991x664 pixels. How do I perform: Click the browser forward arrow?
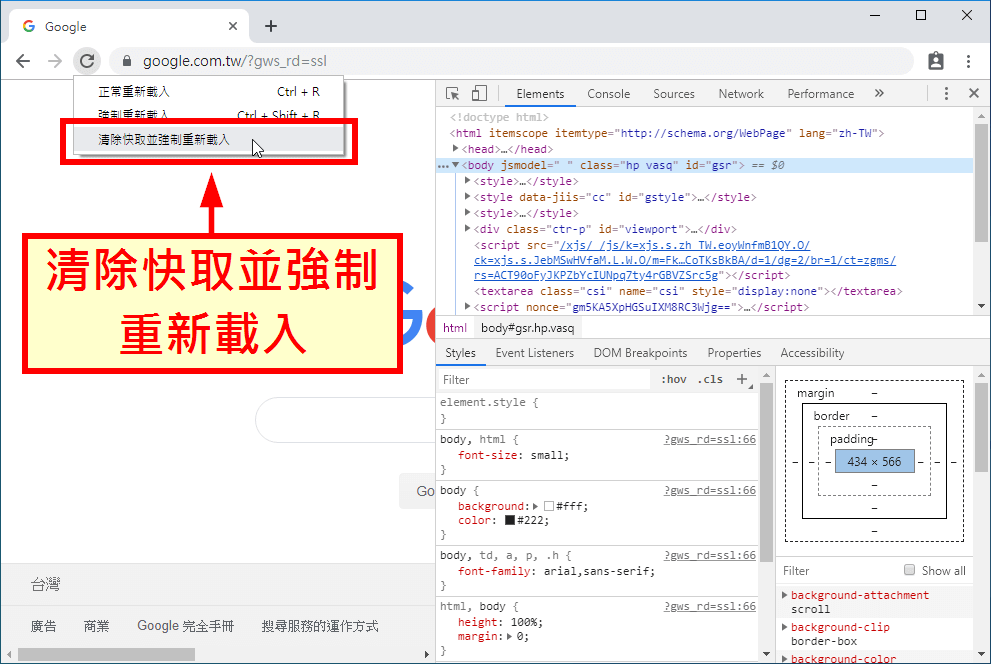point(55,61)
